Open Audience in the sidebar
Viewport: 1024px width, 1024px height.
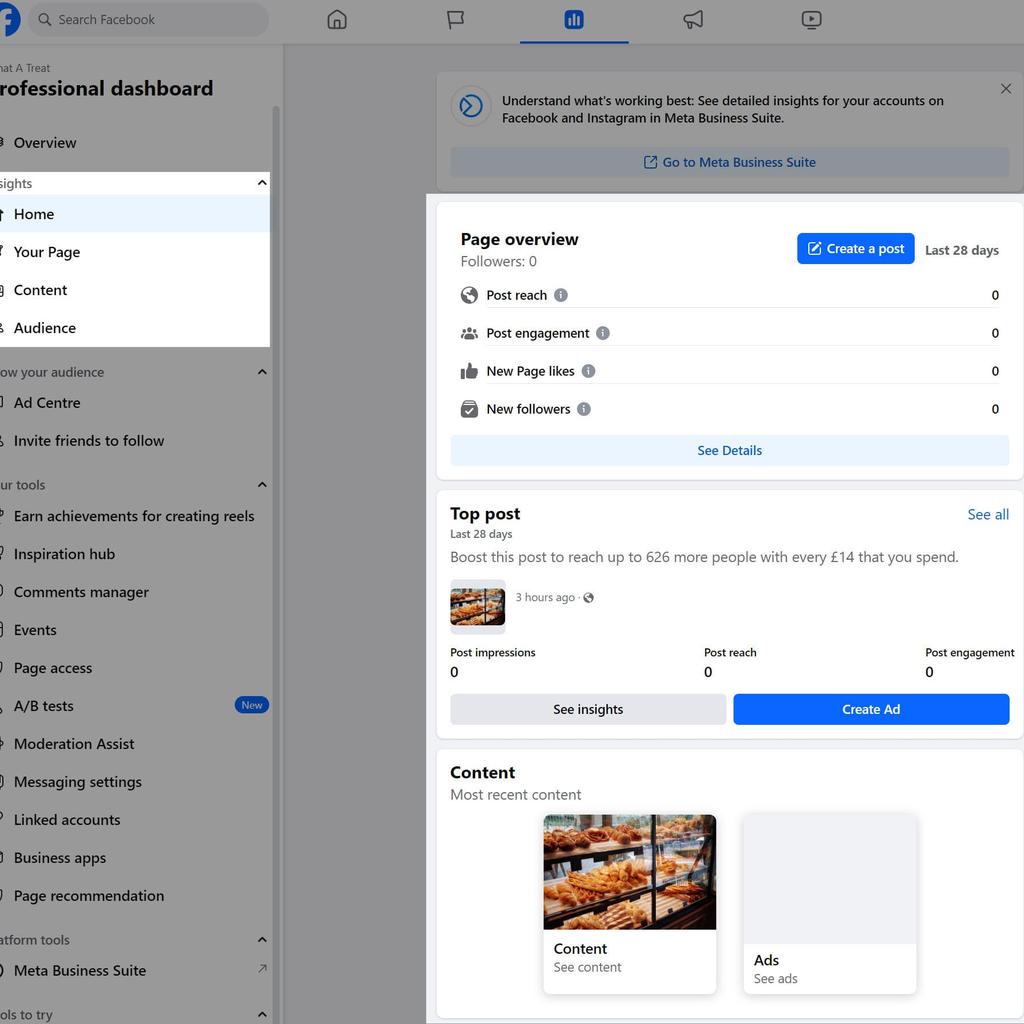[x=45, y=328]
